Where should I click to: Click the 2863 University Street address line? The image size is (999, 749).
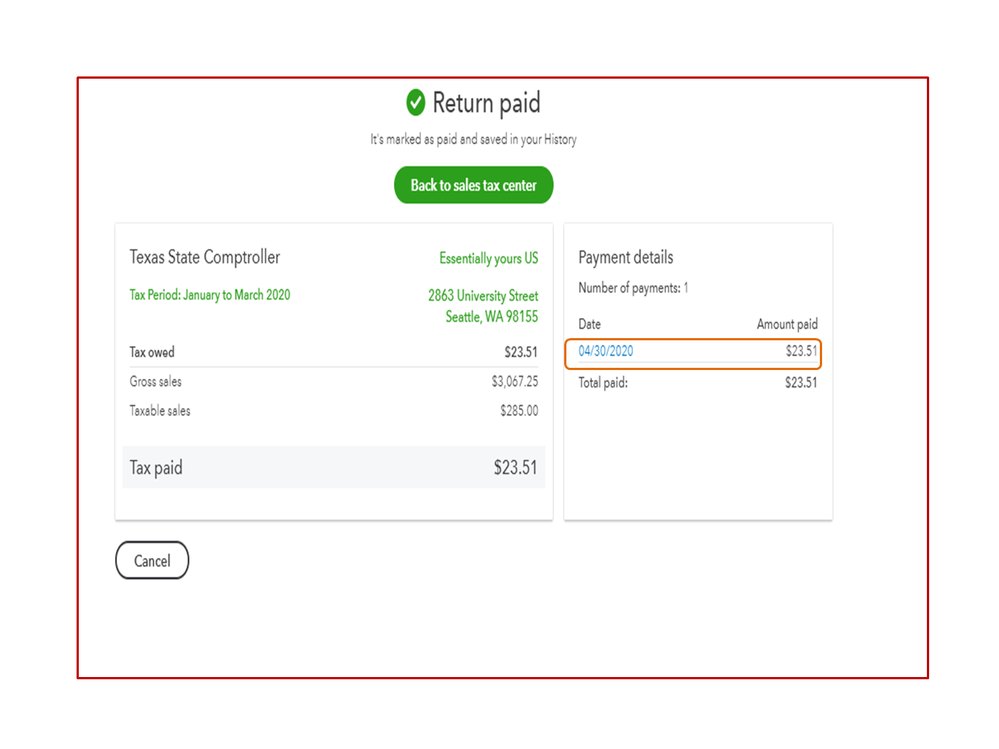[x=482, y=296]
